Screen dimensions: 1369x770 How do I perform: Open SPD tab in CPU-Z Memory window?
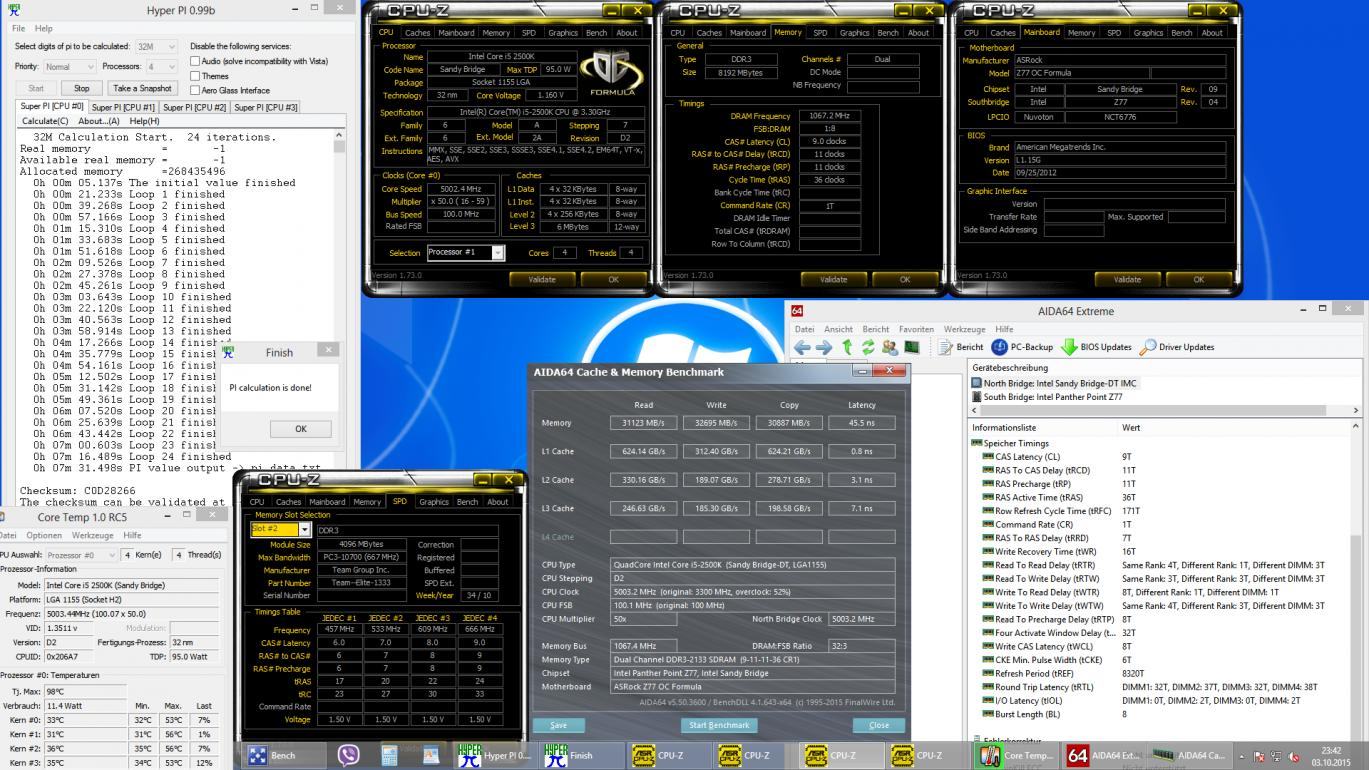(x=820, y=32)
